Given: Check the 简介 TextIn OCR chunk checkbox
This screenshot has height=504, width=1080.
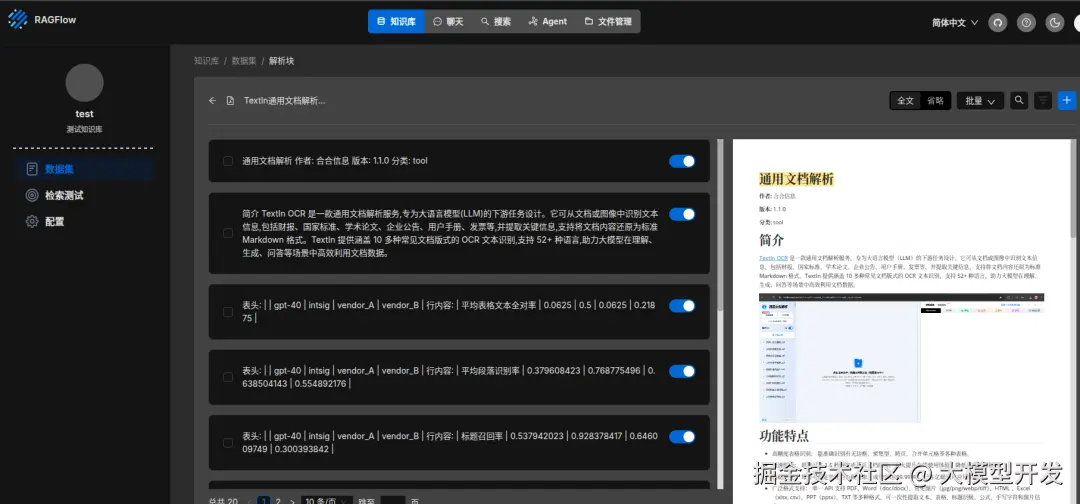Looking at the screenshot, I should coord(228,233).
